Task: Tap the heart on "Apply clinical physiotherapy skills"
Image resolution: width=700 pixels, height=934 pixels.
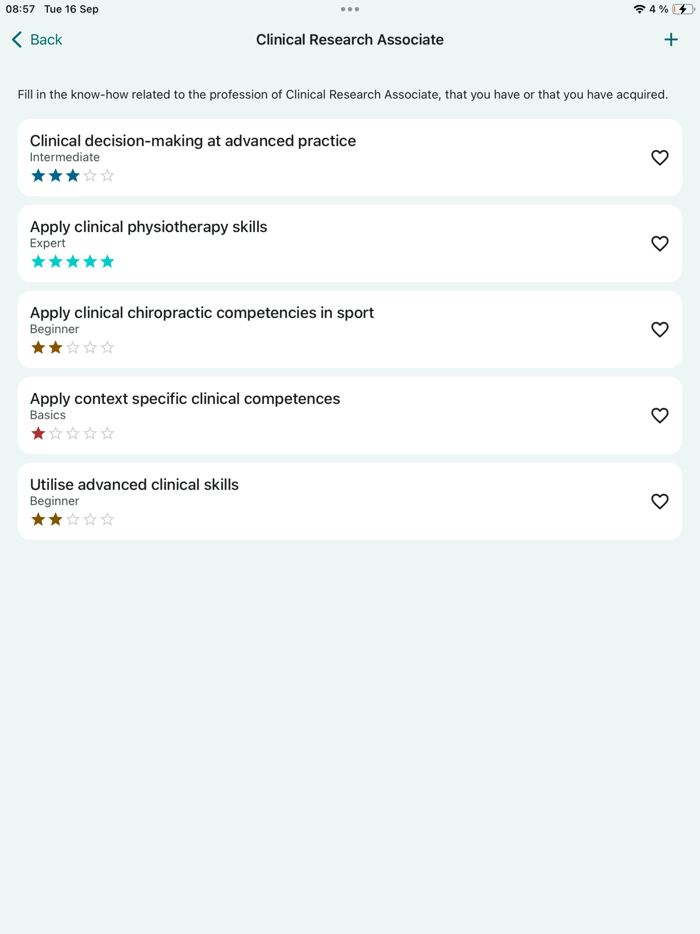Action: (x=659, y=243)
